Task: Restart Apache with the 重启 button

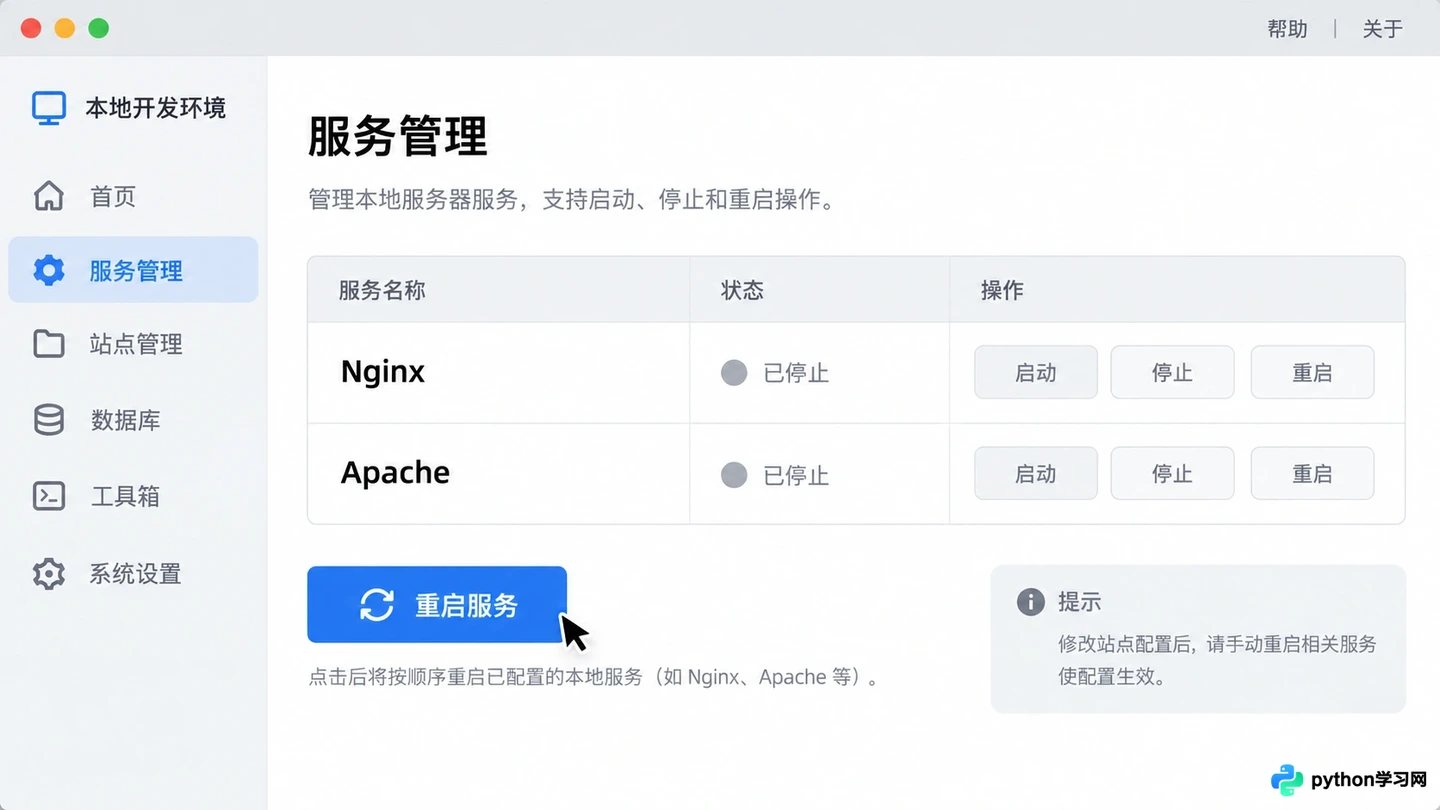Action: click(1312, 473)
